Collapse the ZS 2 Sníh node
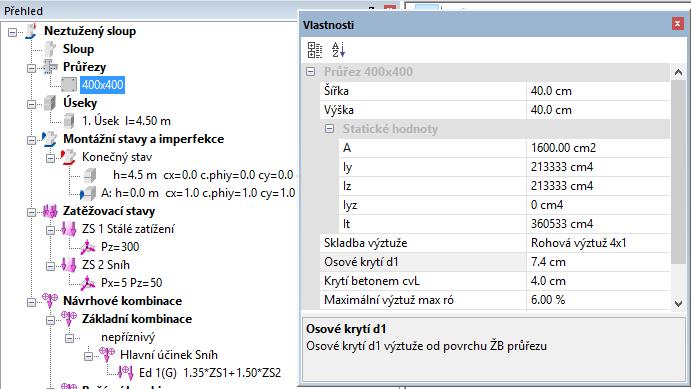Screen dimensions: 691x389 (50, 266)
